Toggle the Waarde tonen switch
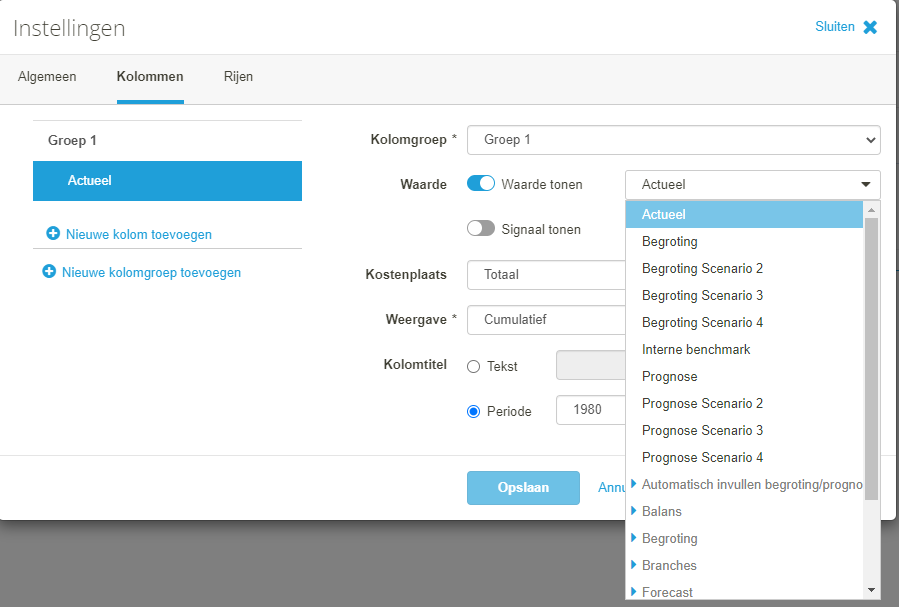This screenshot has height=607, width=899. click(x=480, y=183)
